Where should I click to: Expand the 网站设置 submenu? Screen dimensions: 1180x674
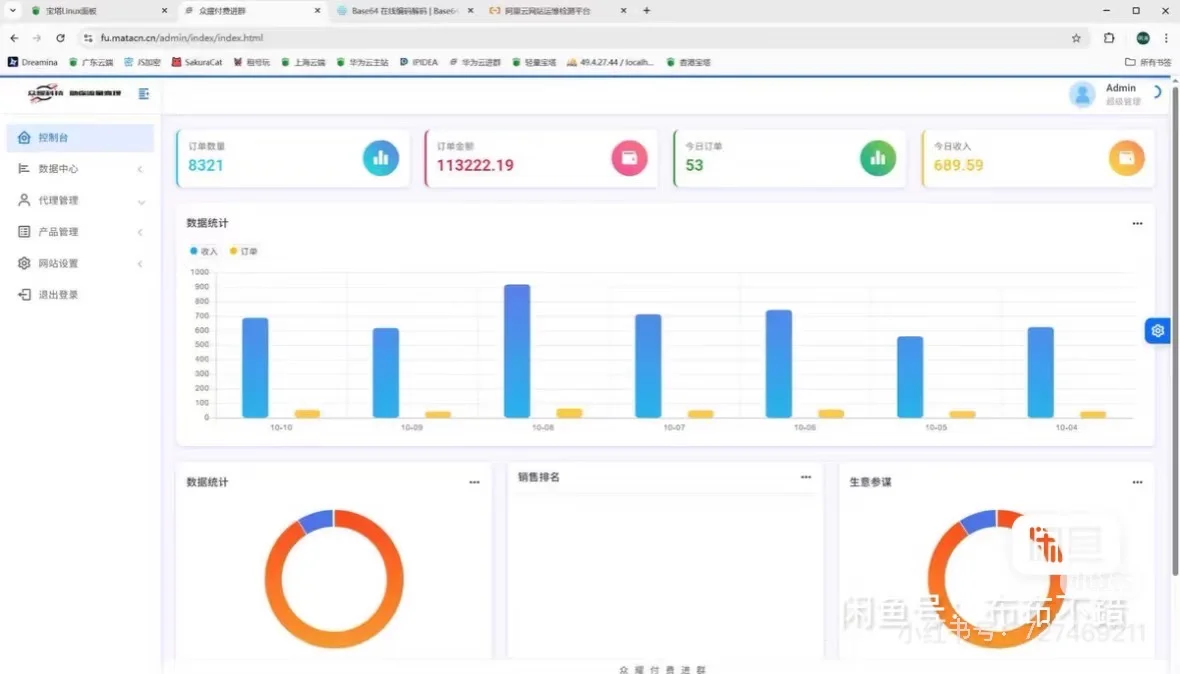tap(140, 263)
